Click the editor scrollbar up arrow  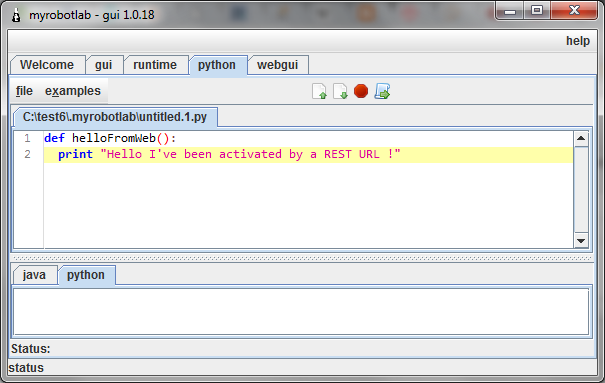(x=581, y=138)
